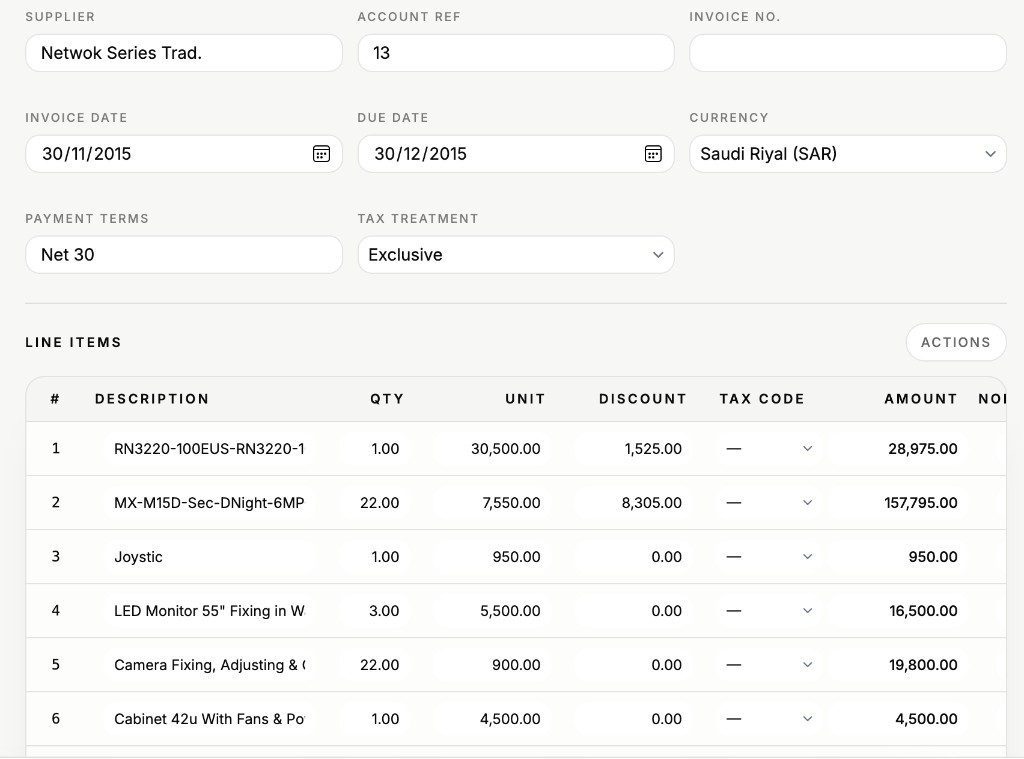
Task: Click the Account Ref field showing 13
Action: tap(515, 52)
